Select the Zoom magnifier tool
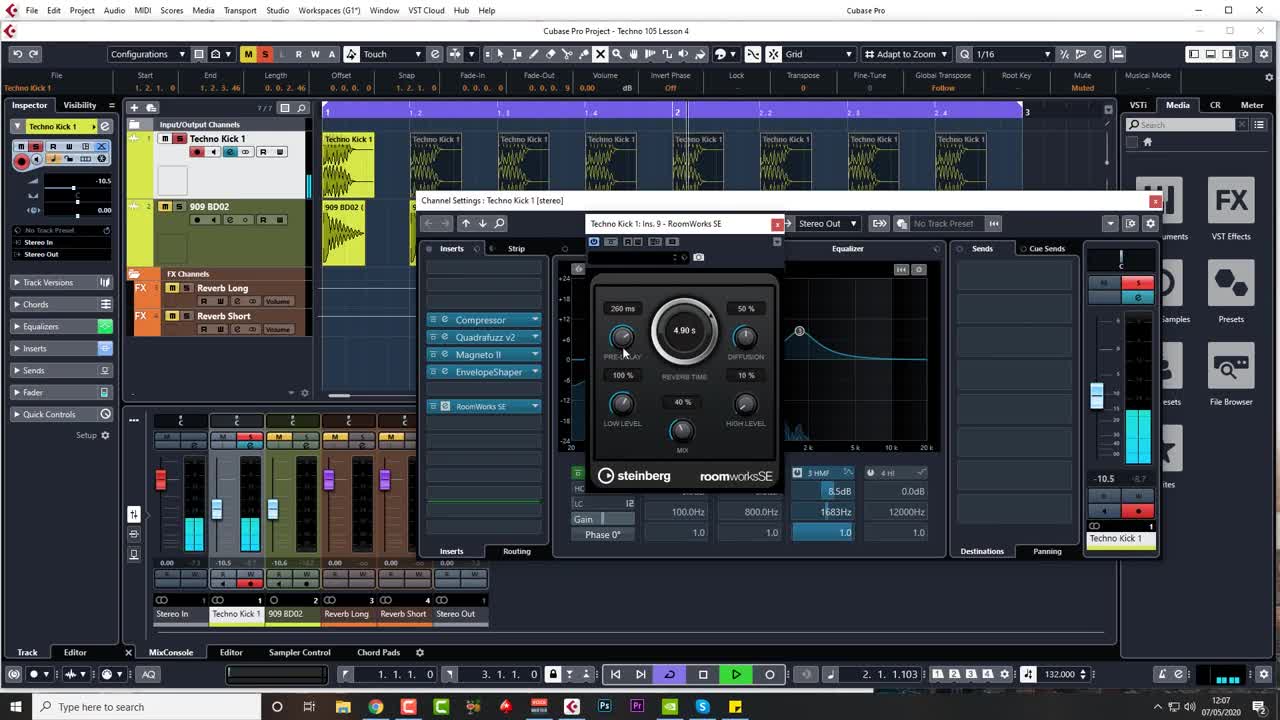 [x=617, y=54]
